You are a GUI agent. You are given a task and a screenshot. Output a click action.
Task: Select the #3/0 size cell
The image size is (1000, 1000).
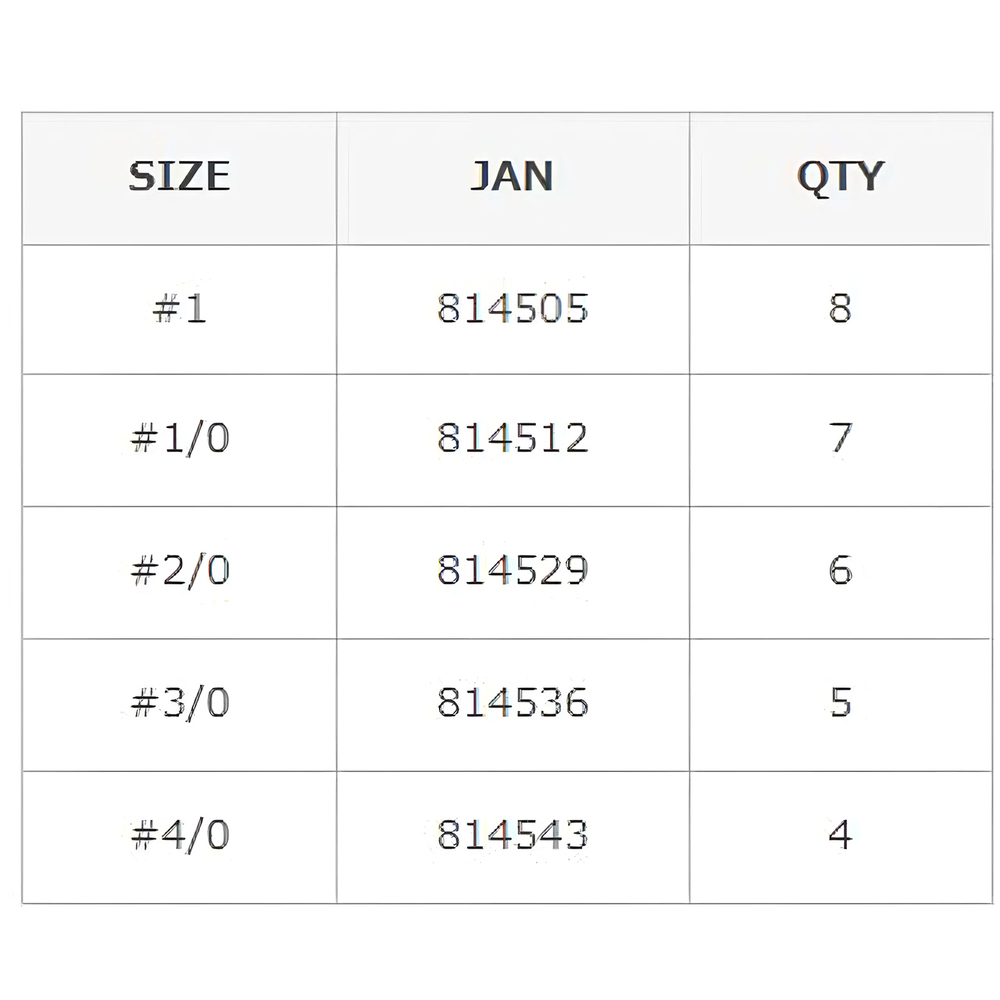[180, 703]
